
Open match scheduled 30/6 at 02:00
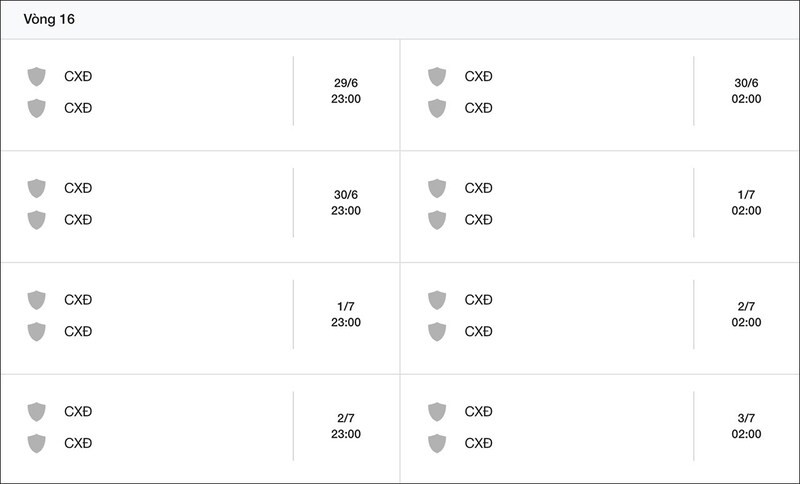pos(600,95)
